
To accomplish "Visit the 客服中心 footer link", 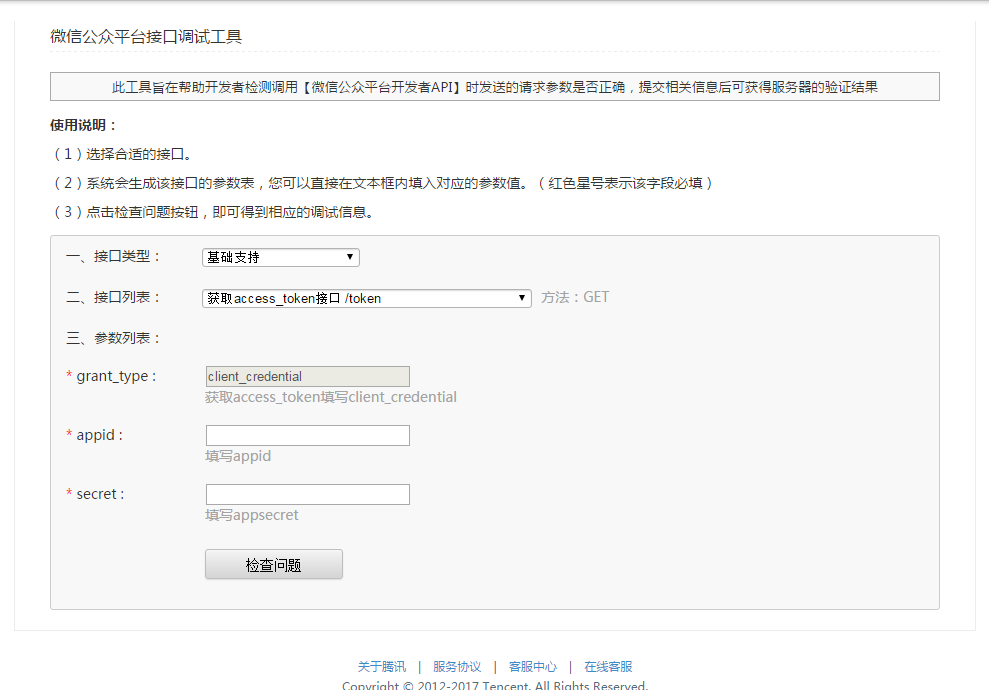I will point(533,667).
